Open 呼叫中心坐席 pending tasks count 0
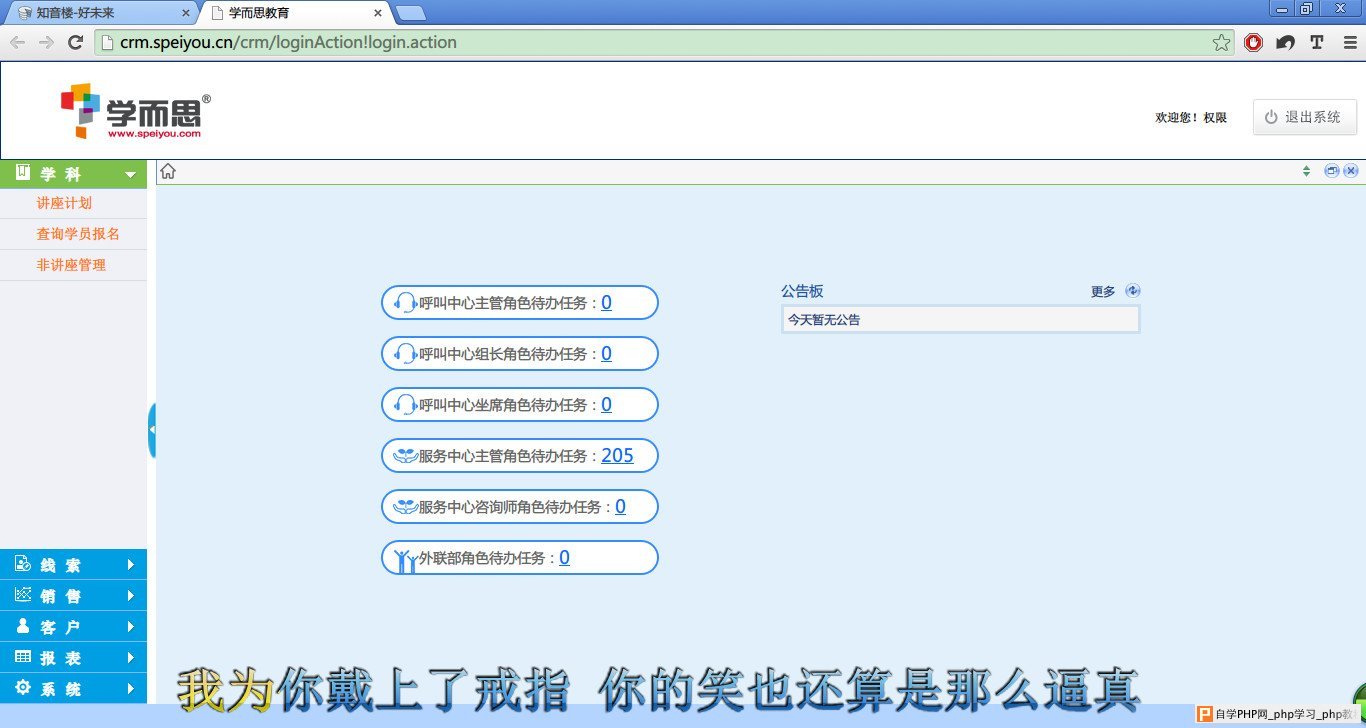 [x=607, y=405]
